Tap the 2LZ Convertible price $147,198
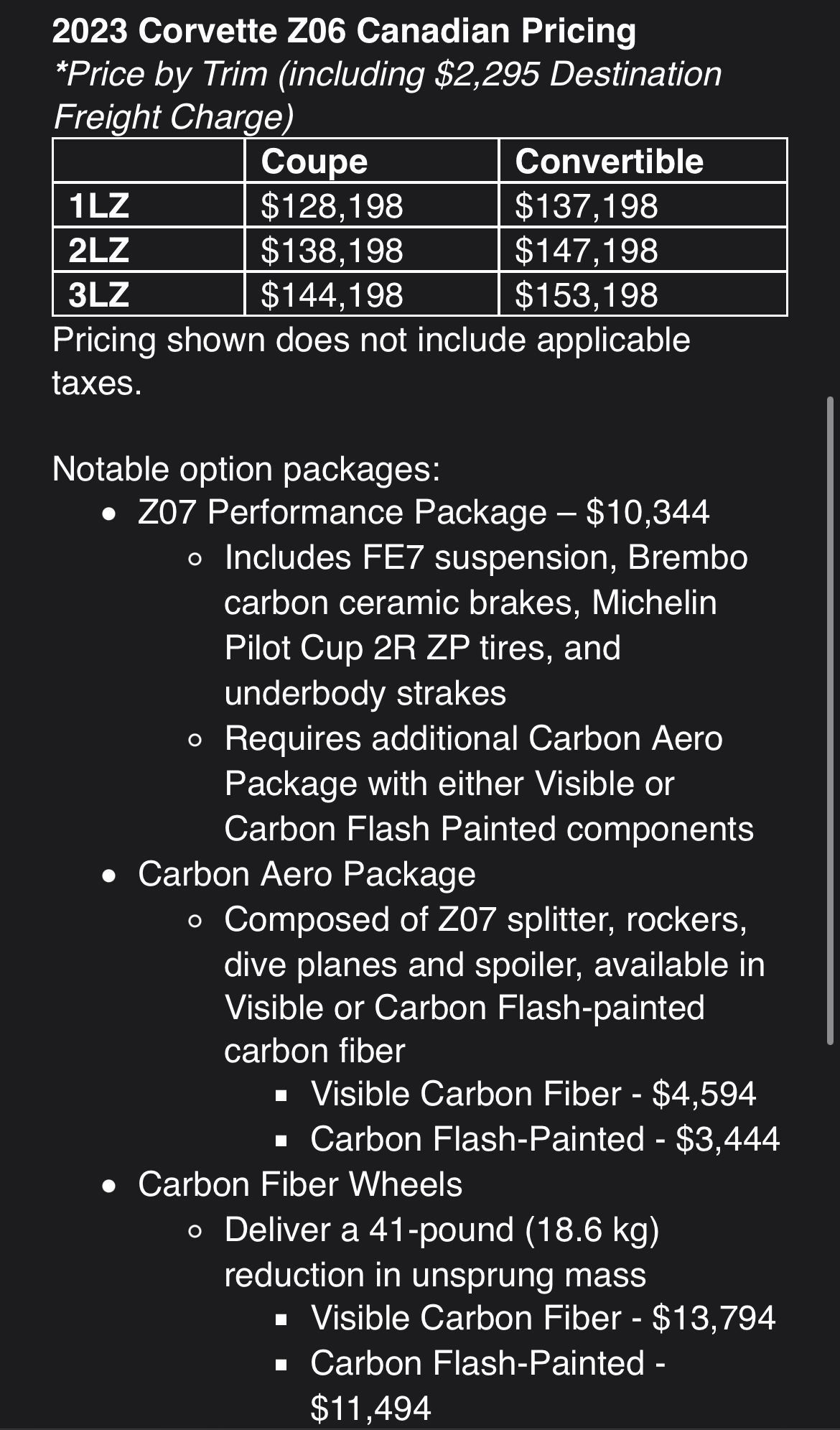The image size is (840, 1430). 586,251
